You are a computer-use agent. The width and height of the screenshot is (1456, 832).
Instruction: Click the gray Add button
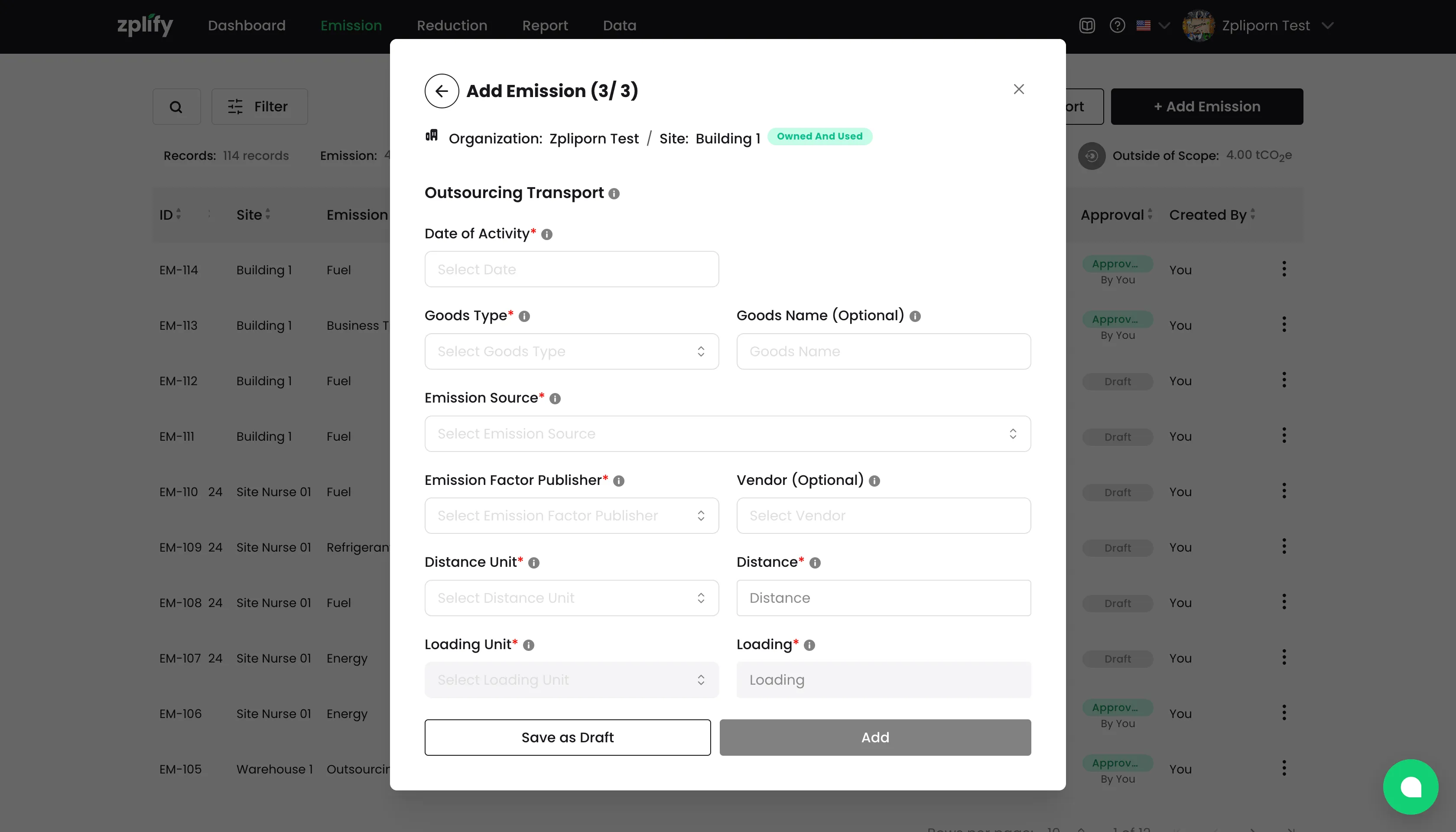tap(875, 738)
